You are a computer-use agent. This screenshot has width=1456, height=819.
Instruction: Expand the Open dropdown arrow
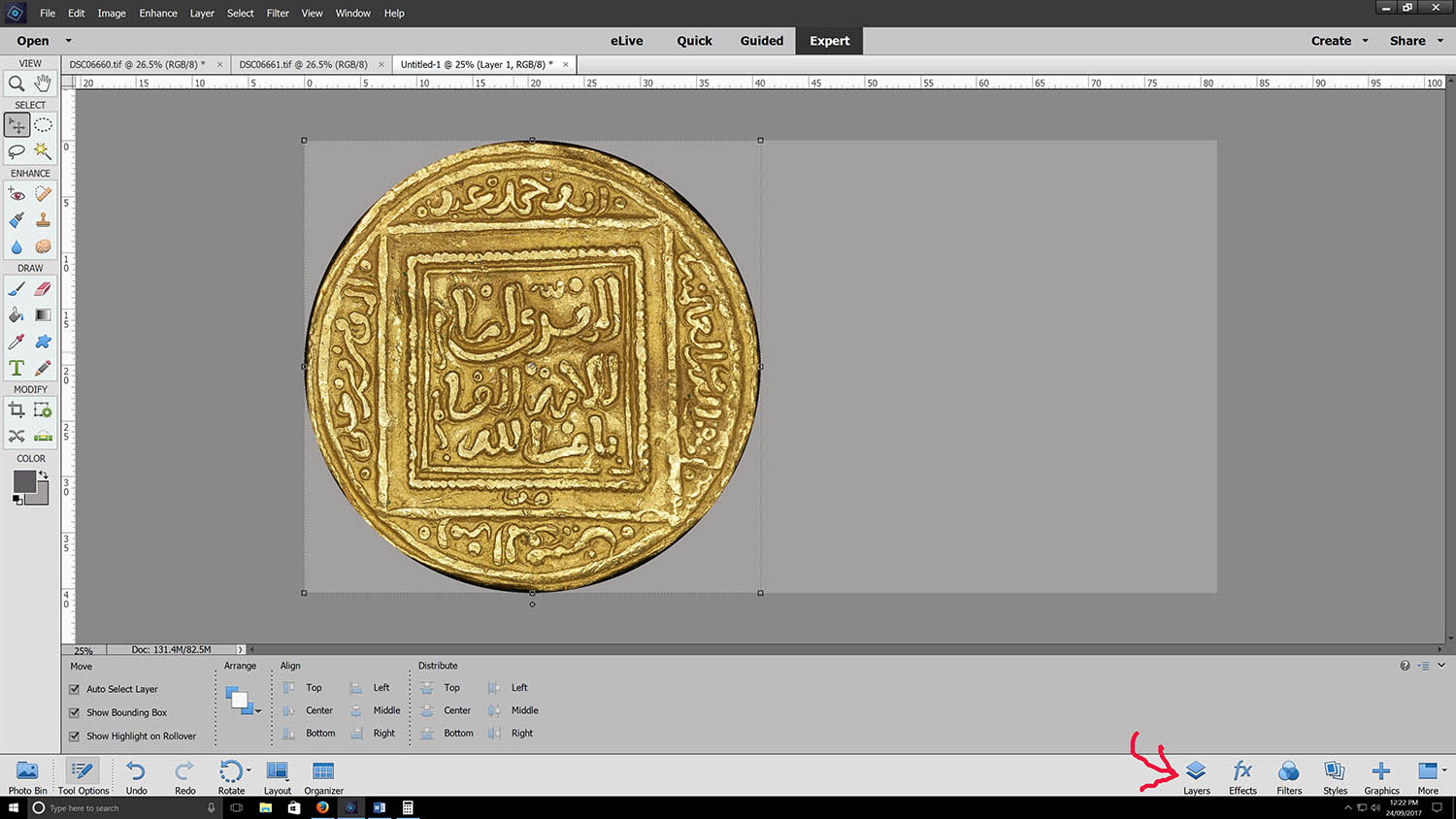68,41
